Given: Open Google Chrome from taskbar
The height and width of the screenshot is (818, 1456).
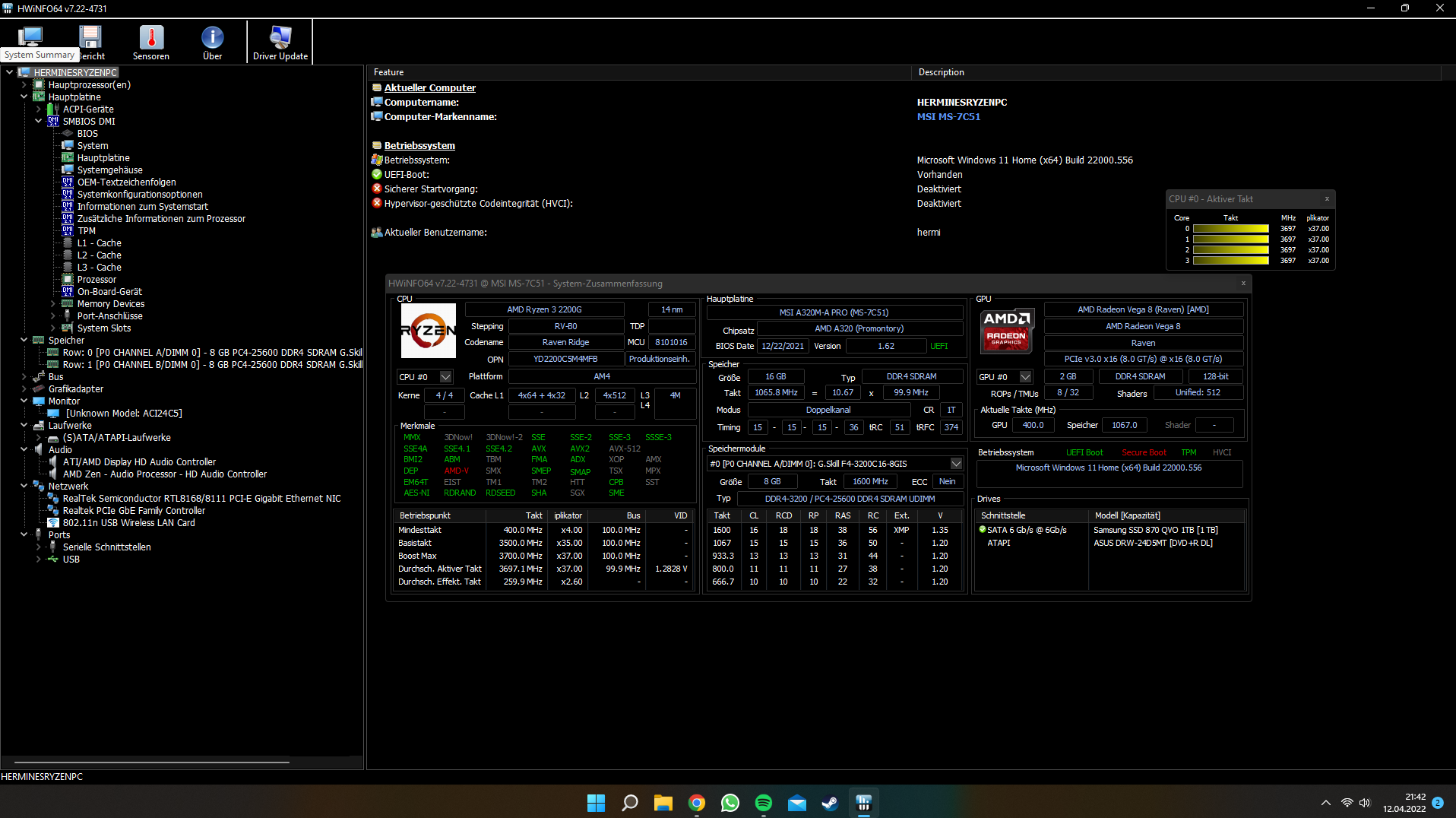Looking at the screenshot, I should [x=697, y=803].
